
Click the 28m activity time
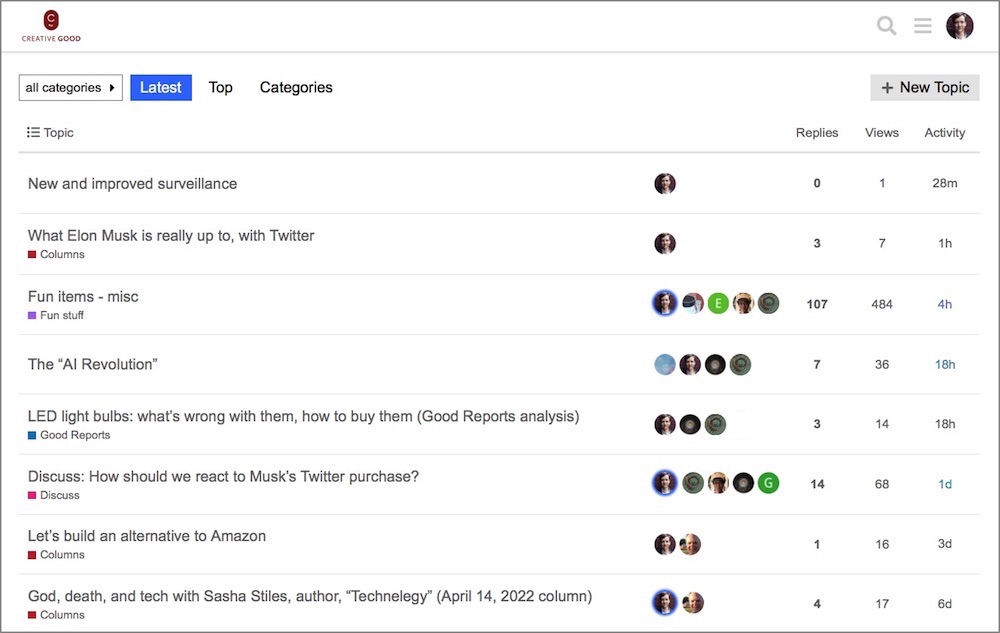(945, 183)
